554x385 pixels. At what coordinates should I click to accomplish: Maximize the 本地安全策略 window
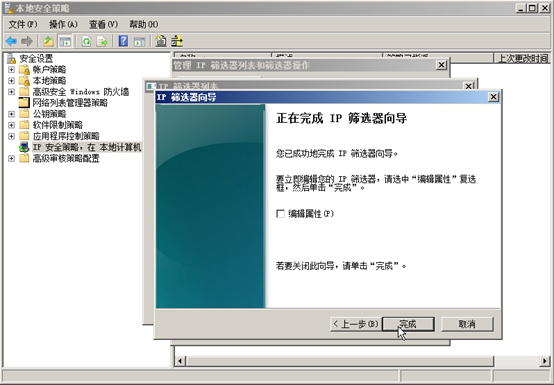pos(532,8)
